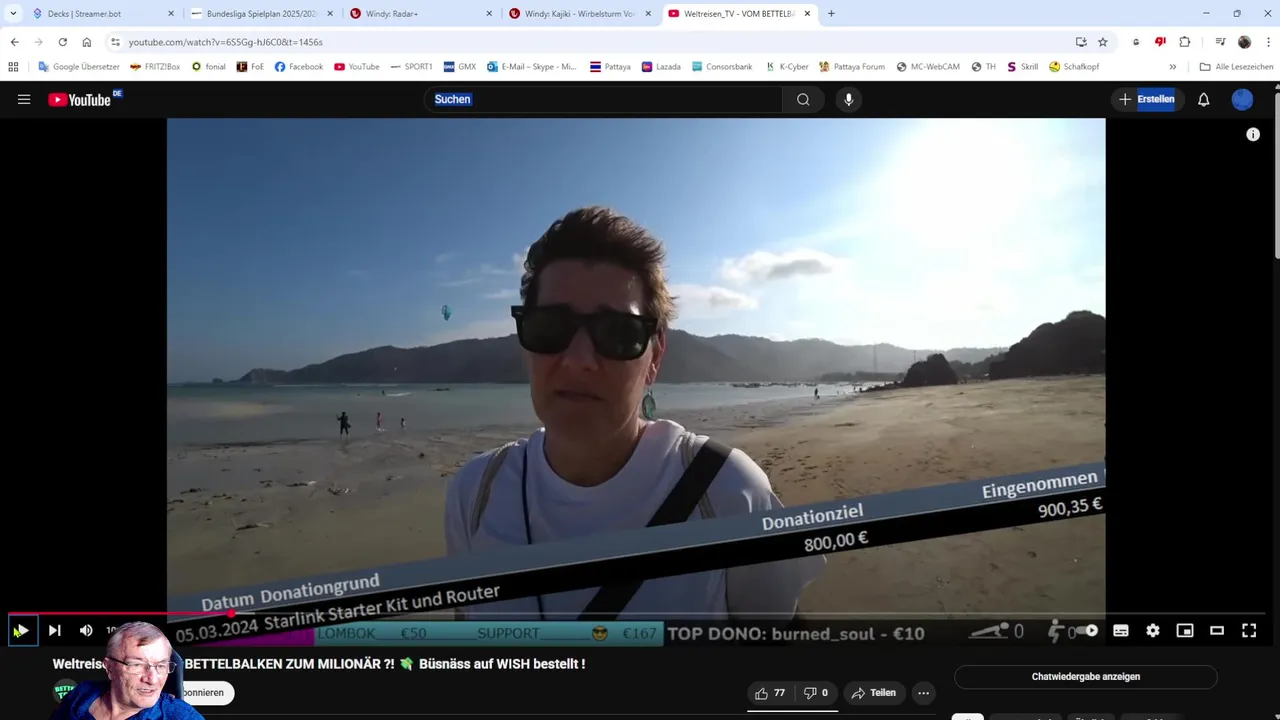
Task: Mute the video volume
Action: point(86,630)
